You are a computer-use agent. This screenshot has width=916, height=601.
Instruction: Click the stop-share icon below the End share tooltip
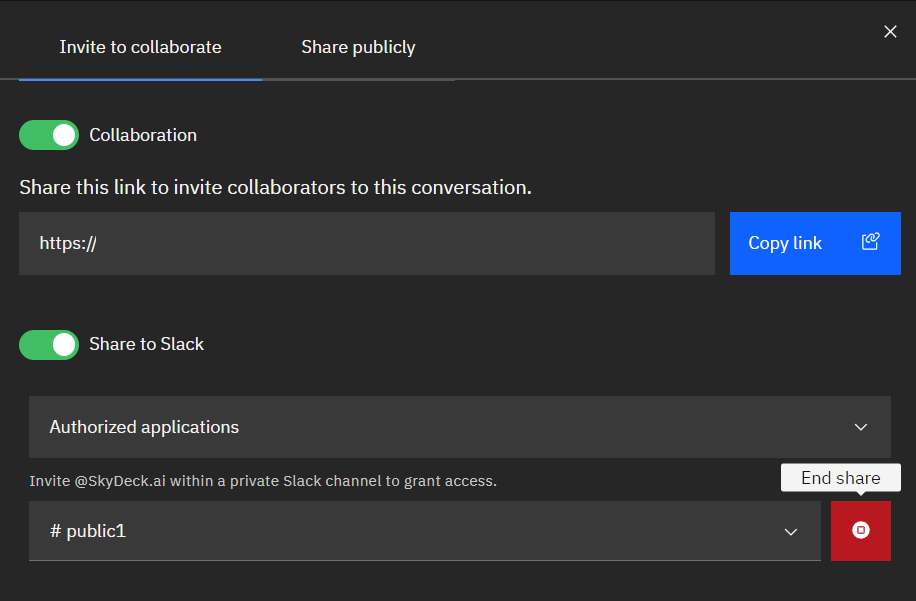(861, 531)
